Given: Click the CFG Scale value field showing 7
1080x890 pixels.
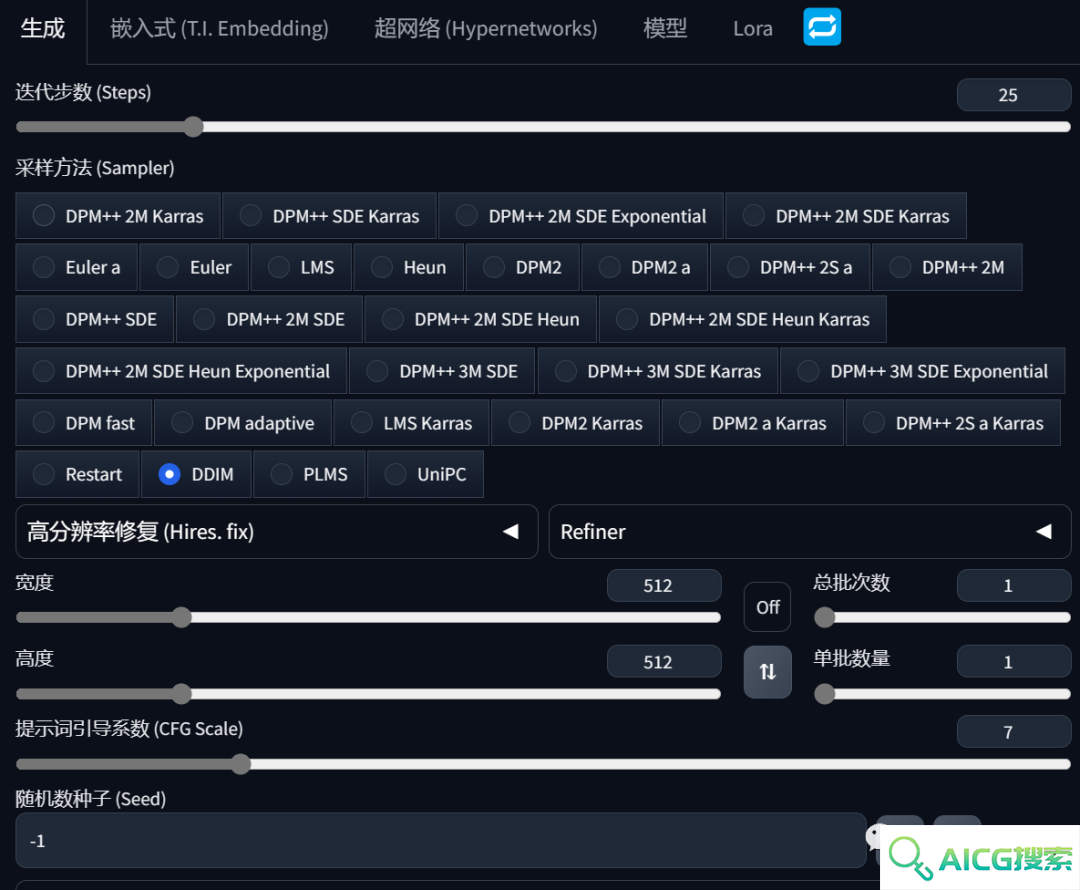Looking at the screenshot, I should point(1013,732).
